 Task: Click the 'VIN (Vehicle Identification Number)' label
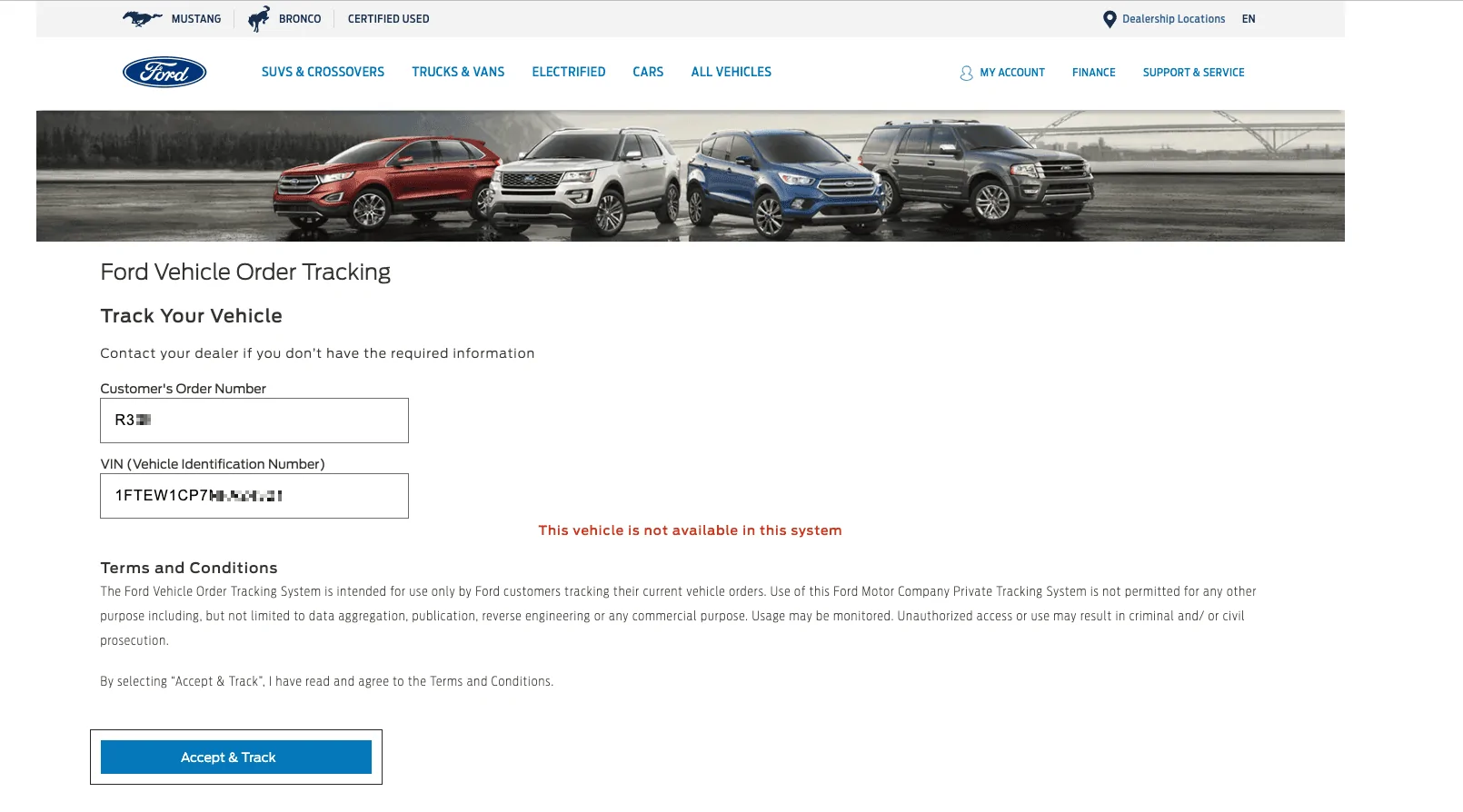213,464
